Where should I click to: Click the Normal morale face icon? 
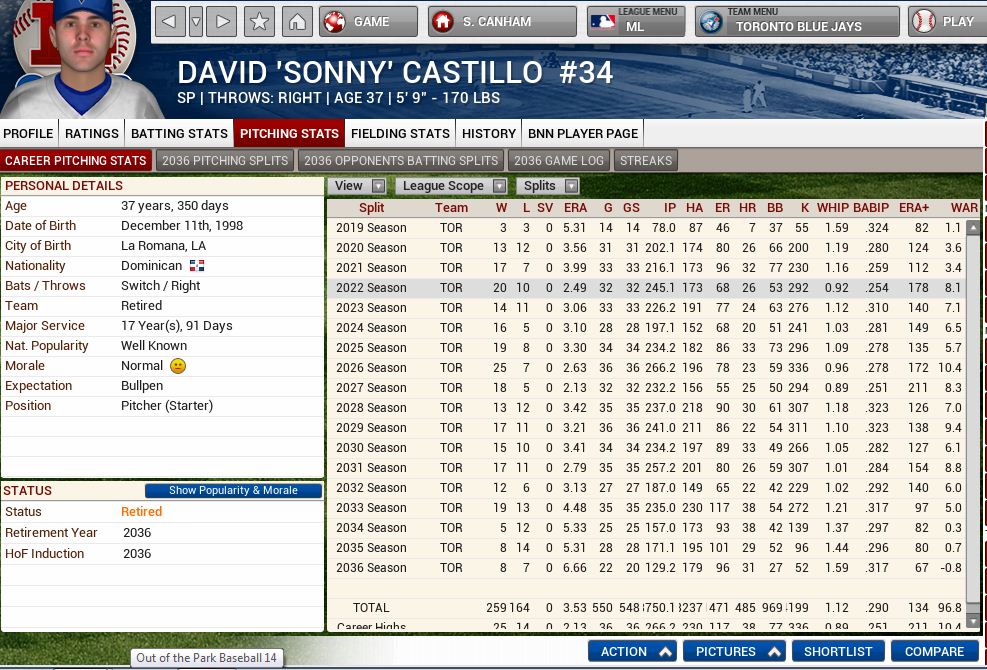coord(178,366)
